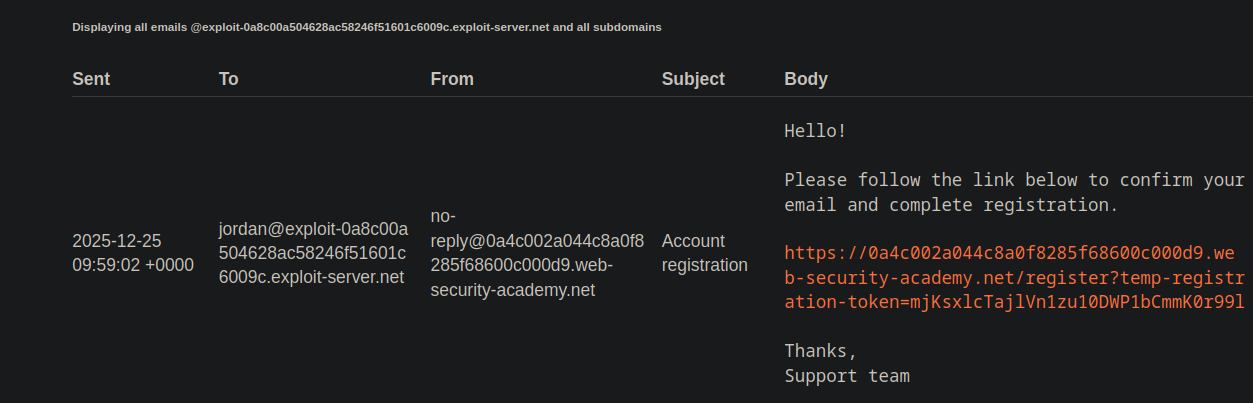Screen dimensions: 1253x403
Task: Click 'security-academy.net' in the sender address
Action: 512,290
